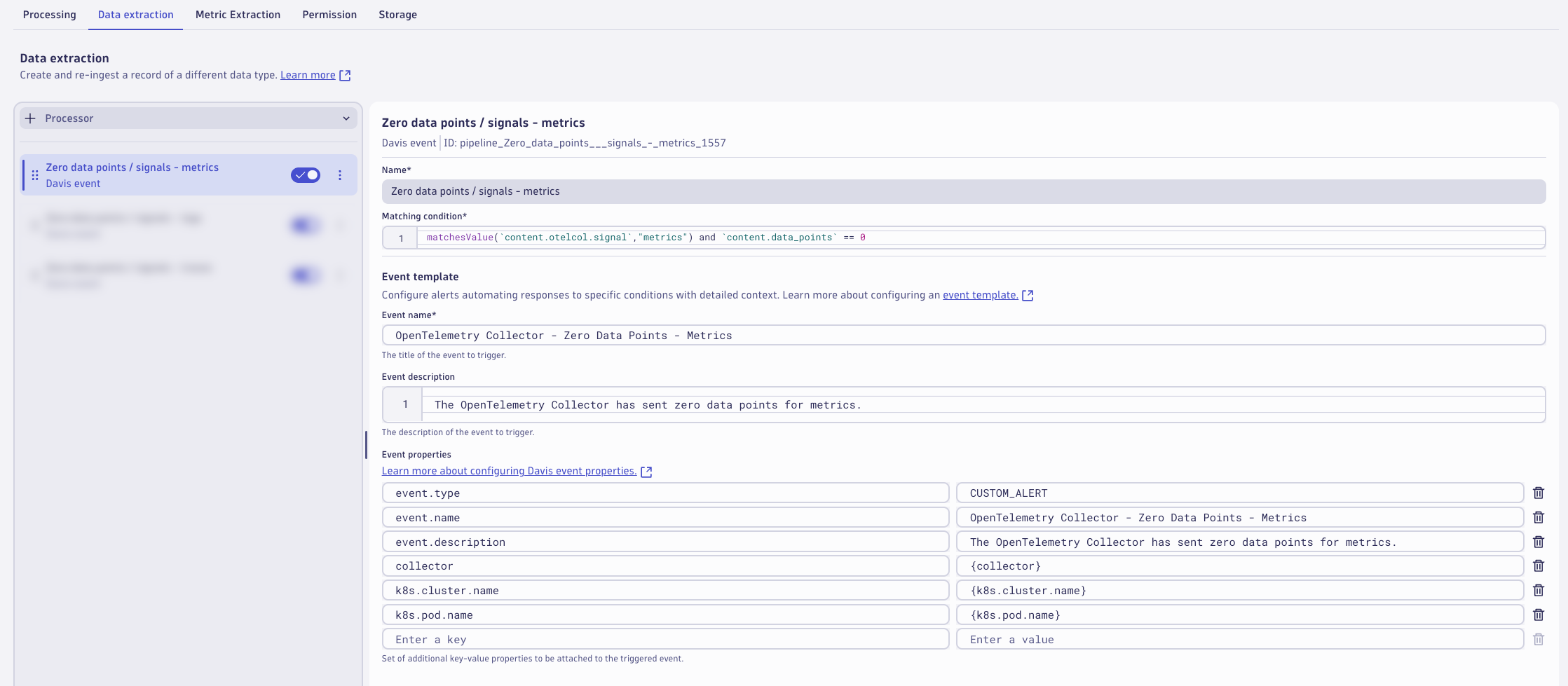Delete the collector property row
1568x686 pixels.
tap(1539, 565)
